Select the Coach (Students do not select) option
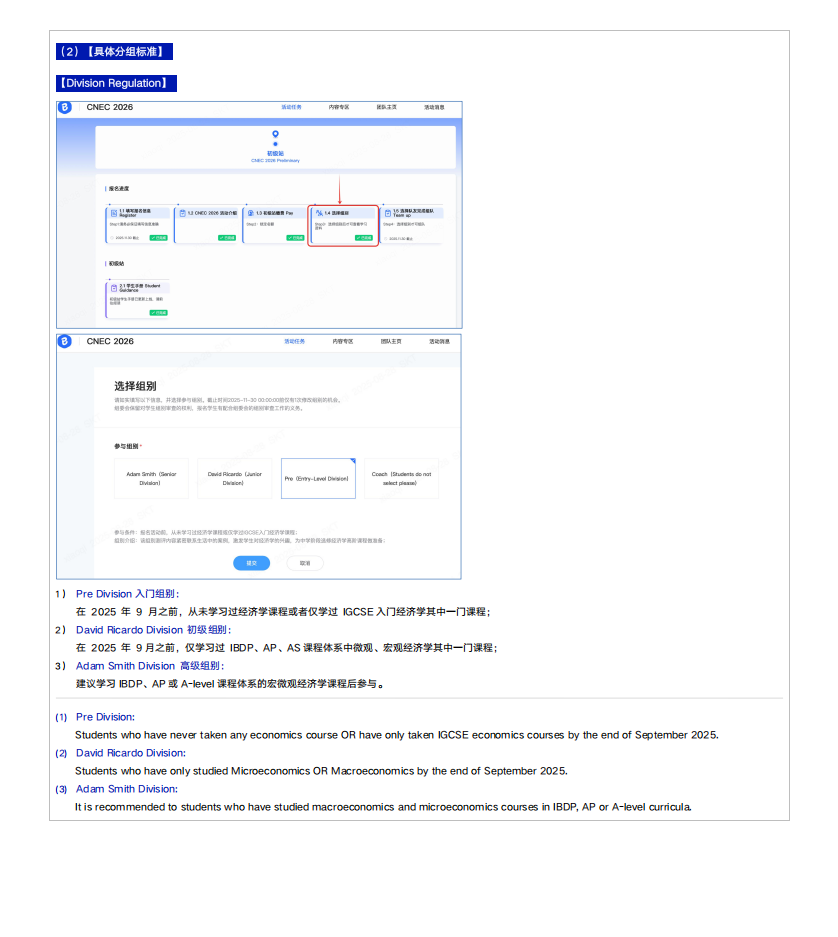Image resolution: width=838 pixels, height=937 pixels. [x=400, y=478]
